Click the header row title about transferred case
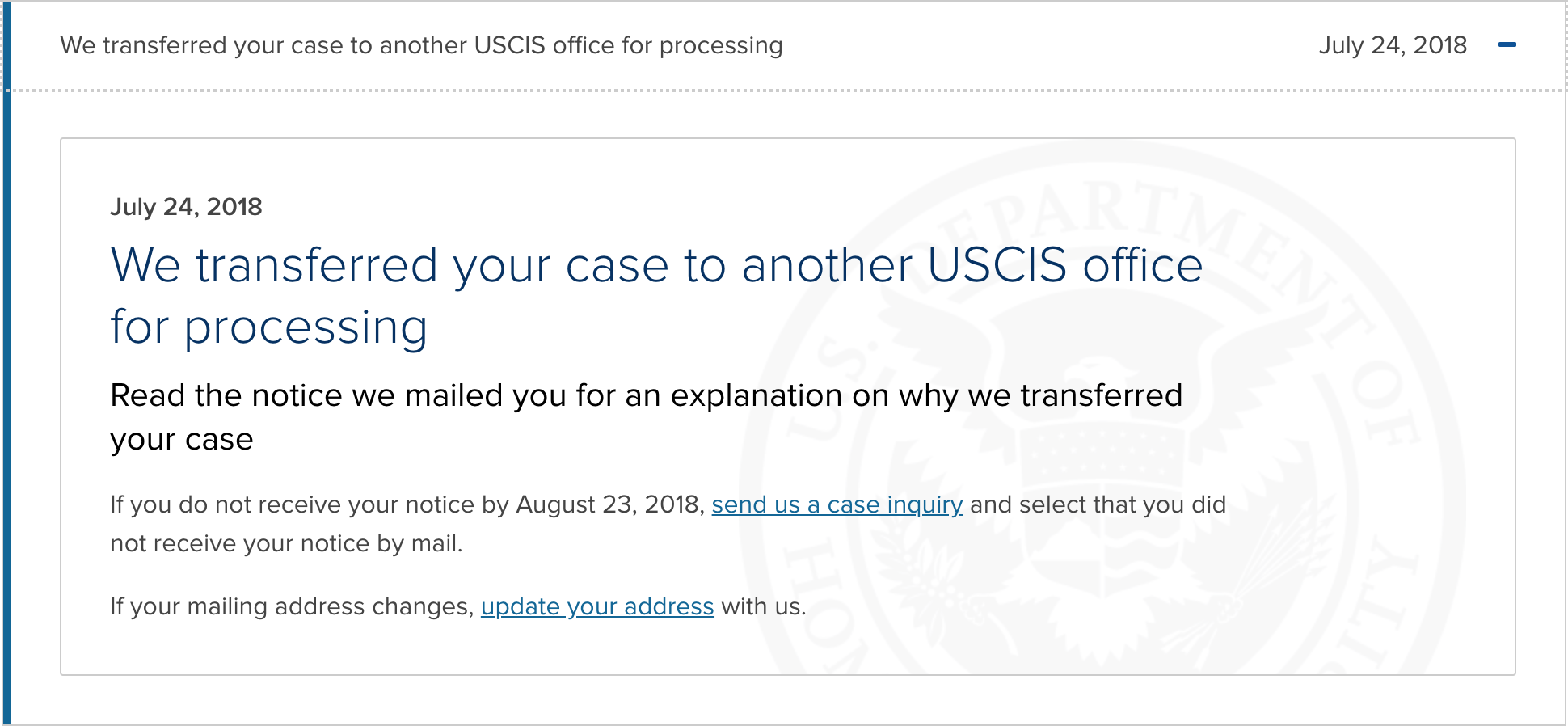The image size is (1568, 726). tap(421, 45)
